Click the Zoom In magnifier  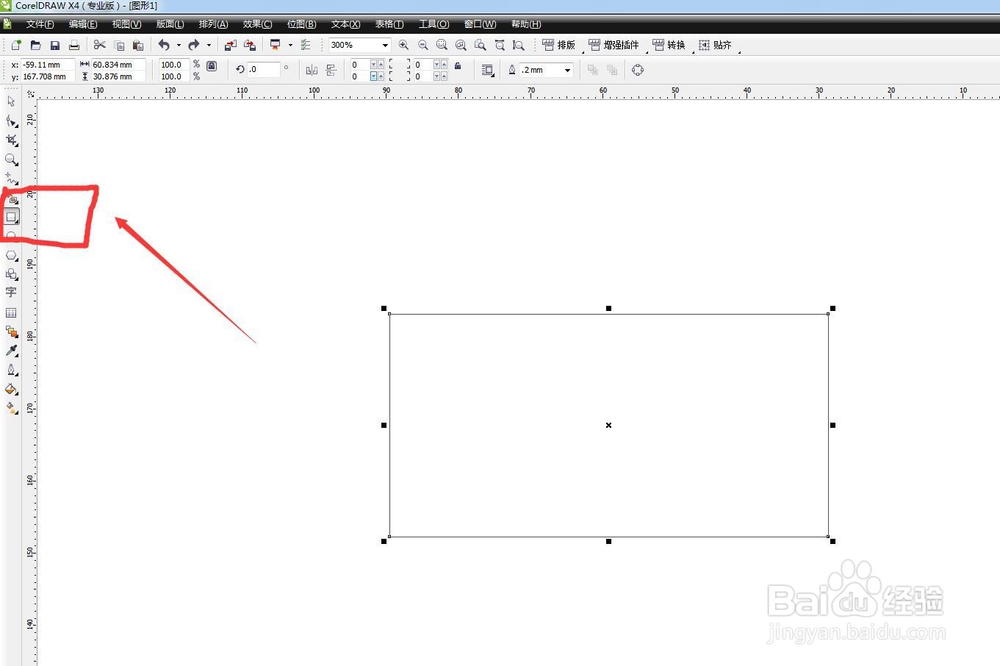point(404,45)
